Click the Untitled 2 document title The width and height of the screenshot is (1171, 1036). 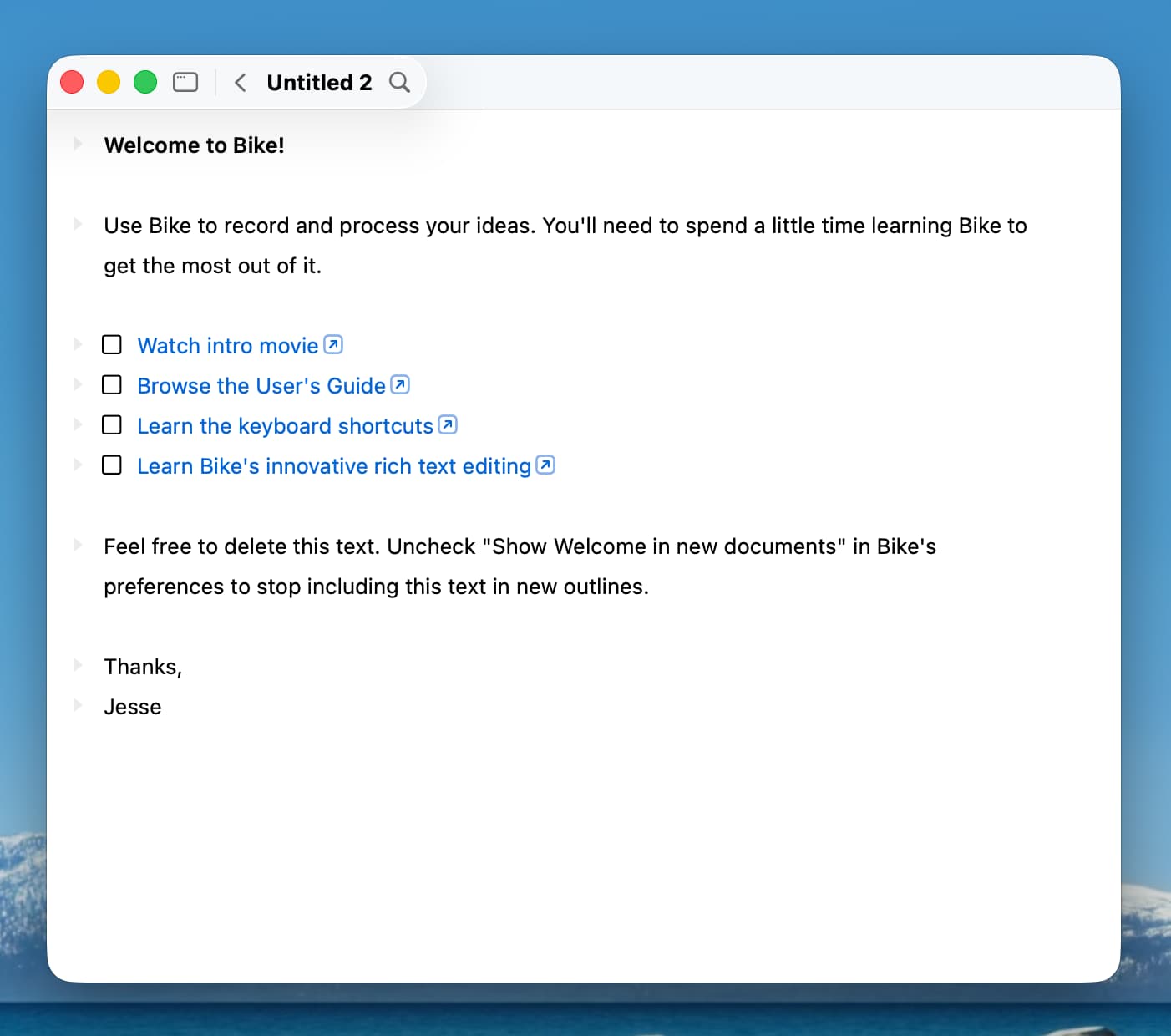pyautogui.click(x=319, y=82)
